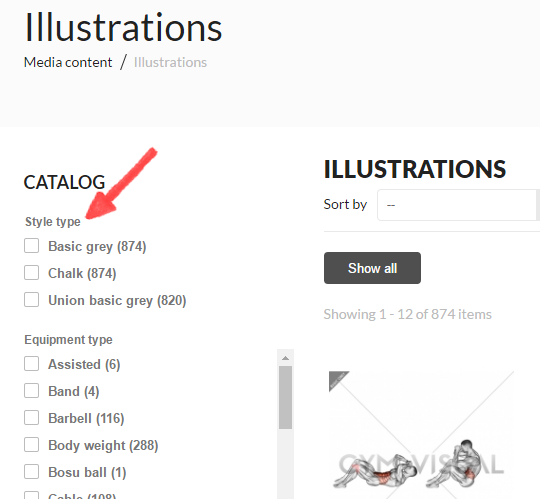This screenshot has width=540, height=499.
Task: Check the Barbell equipment checkbox
Action: coord(31,418)
